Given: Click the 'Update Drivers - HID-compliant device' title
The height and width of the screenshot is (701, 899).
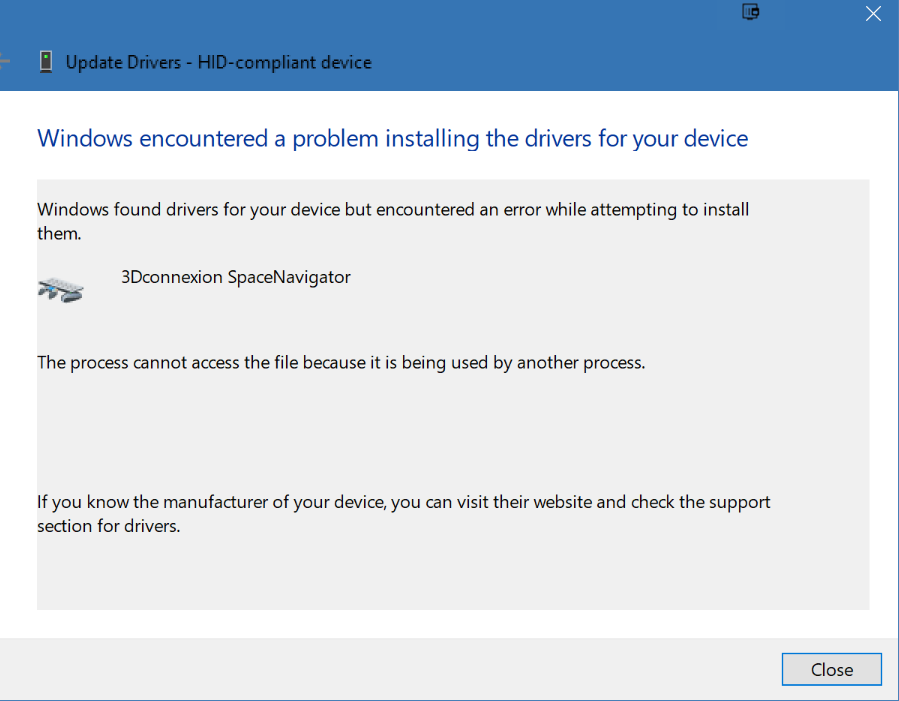Looking at the screenshot, I should coord(218,62).
